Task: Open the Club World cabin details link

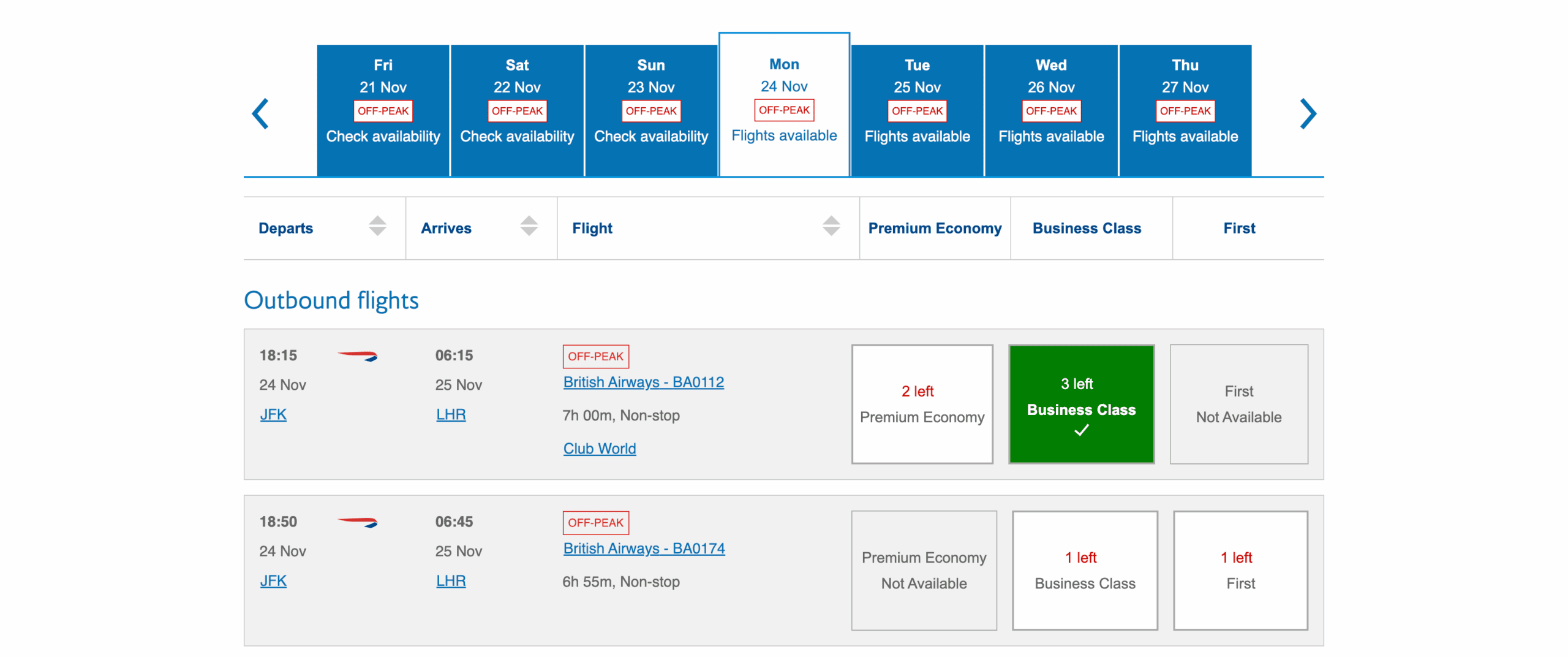Action: pyautogui.click(x=599, y=448)
